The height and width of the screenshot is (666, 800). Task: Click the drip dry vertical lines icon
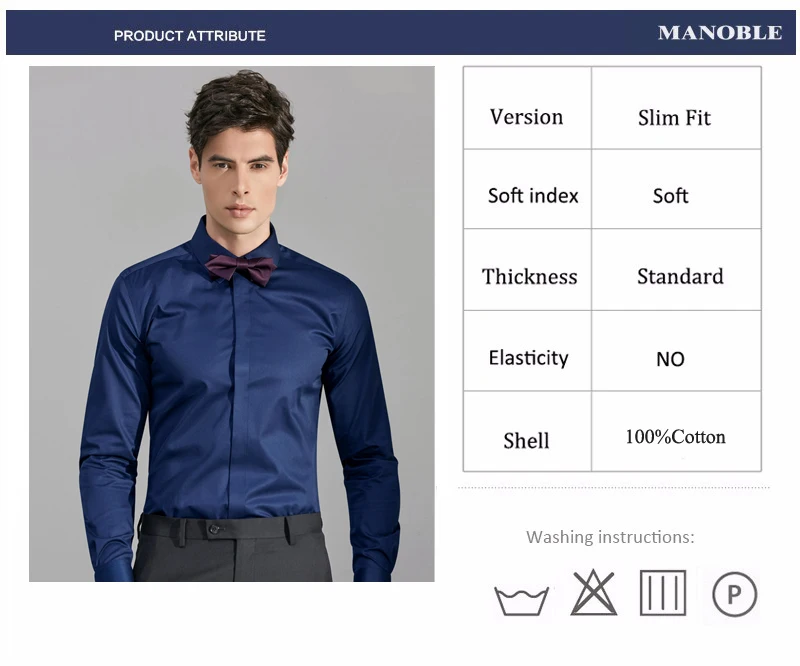(663, 593)
